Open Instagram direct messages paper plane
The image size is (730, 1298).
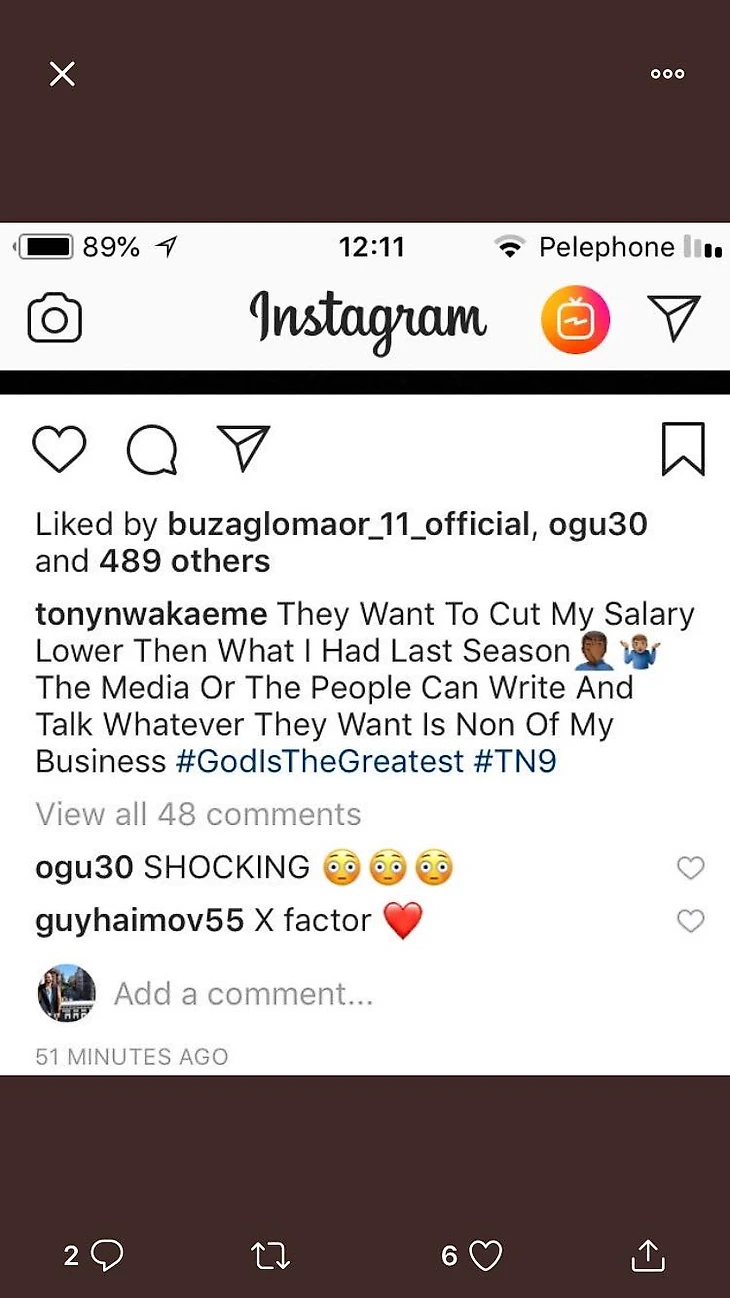tap(673, 318)
